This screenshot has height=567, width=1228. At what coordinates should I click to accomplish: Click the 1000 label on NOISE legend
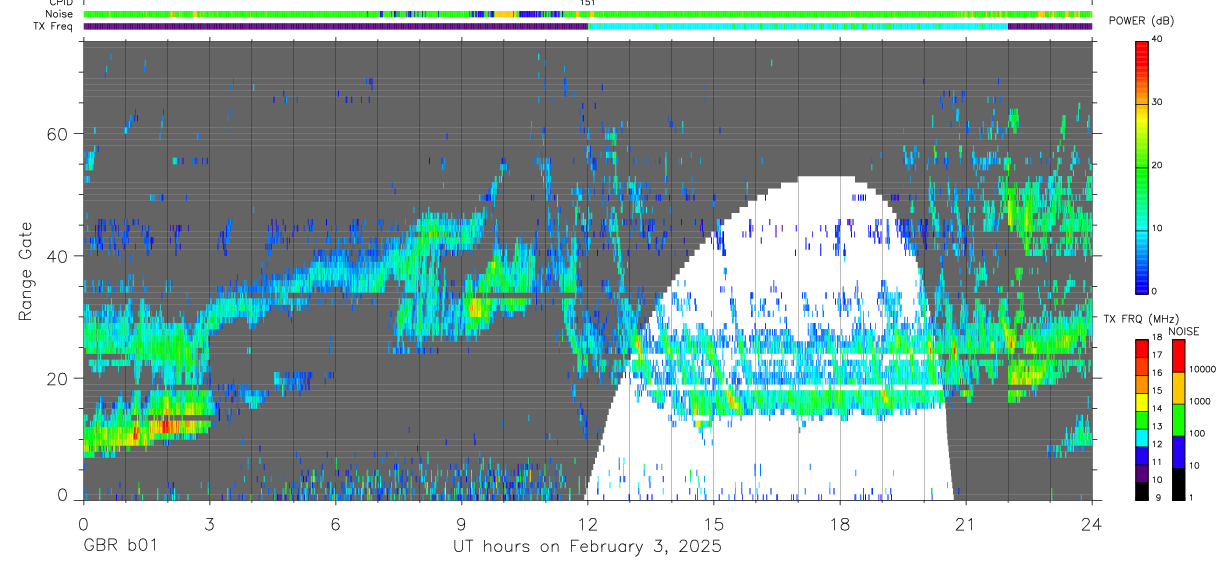(1199, 402)
